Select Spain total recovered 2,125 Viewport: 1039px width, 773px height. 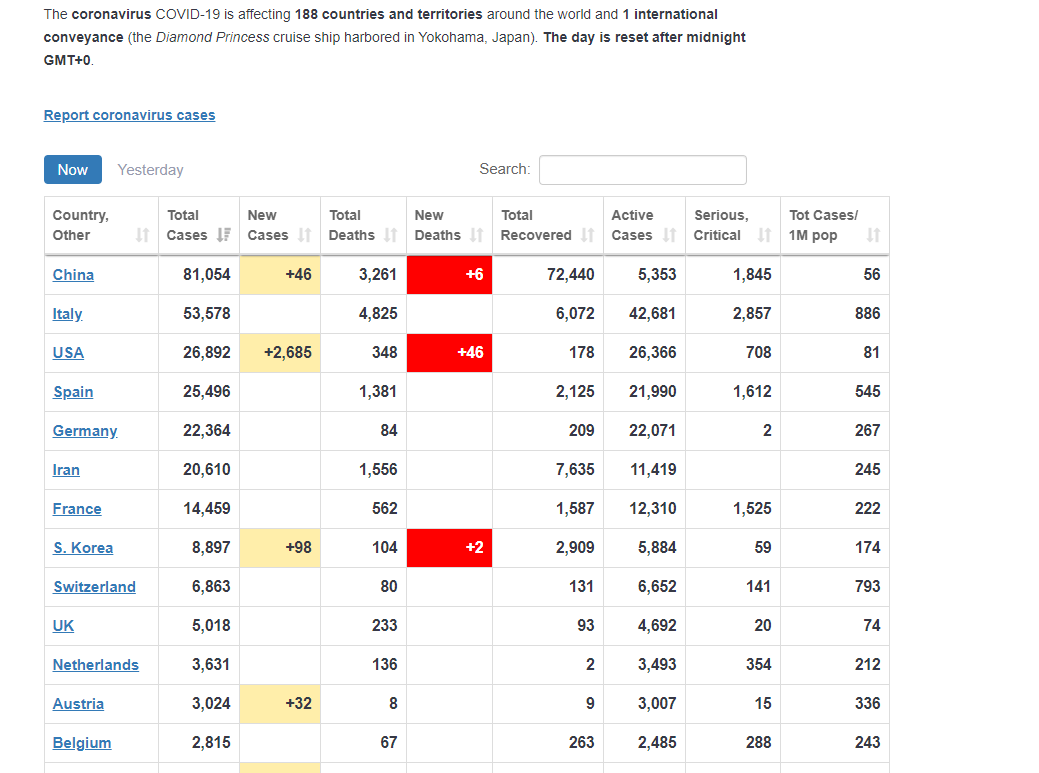tap(575, 392)
